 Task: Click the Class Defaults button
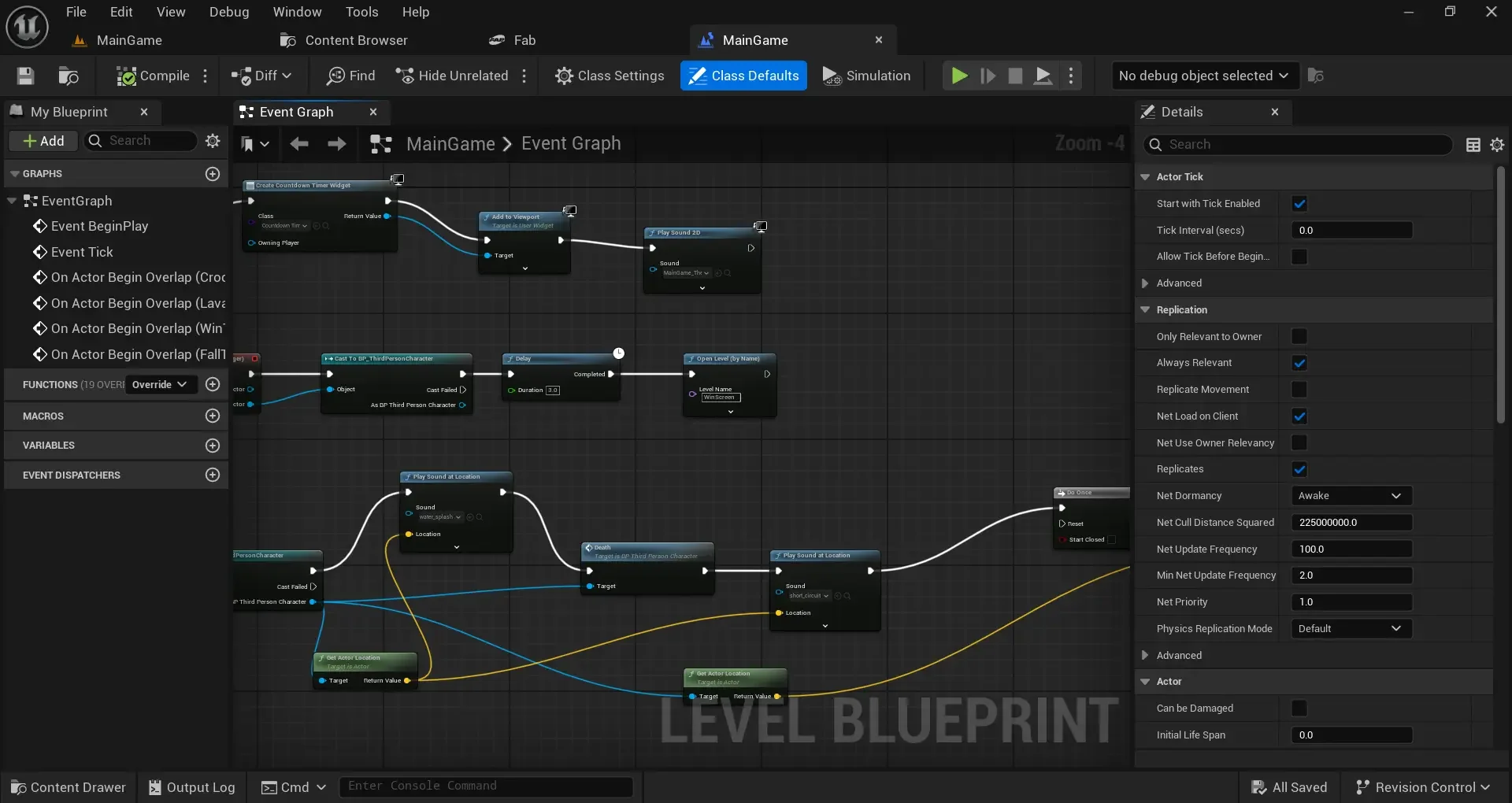[x=743, y=76]
